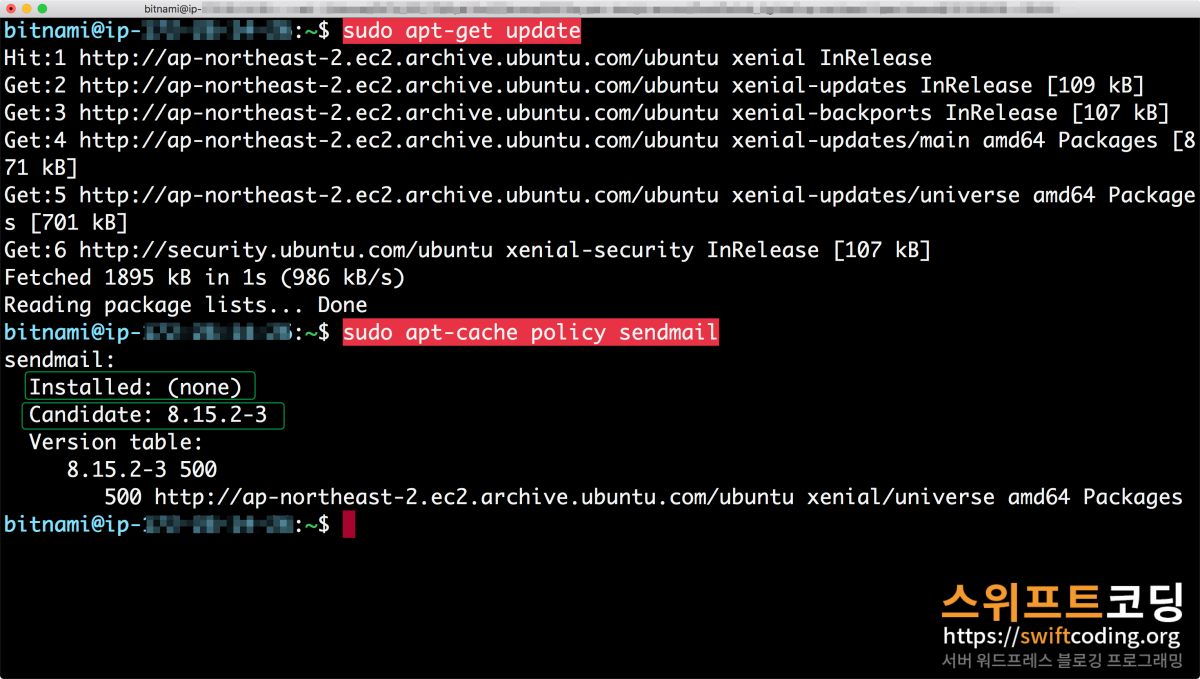The image size is (1200, 679).
Task: Click the yellow minimize window button
Action: point(27,8)
